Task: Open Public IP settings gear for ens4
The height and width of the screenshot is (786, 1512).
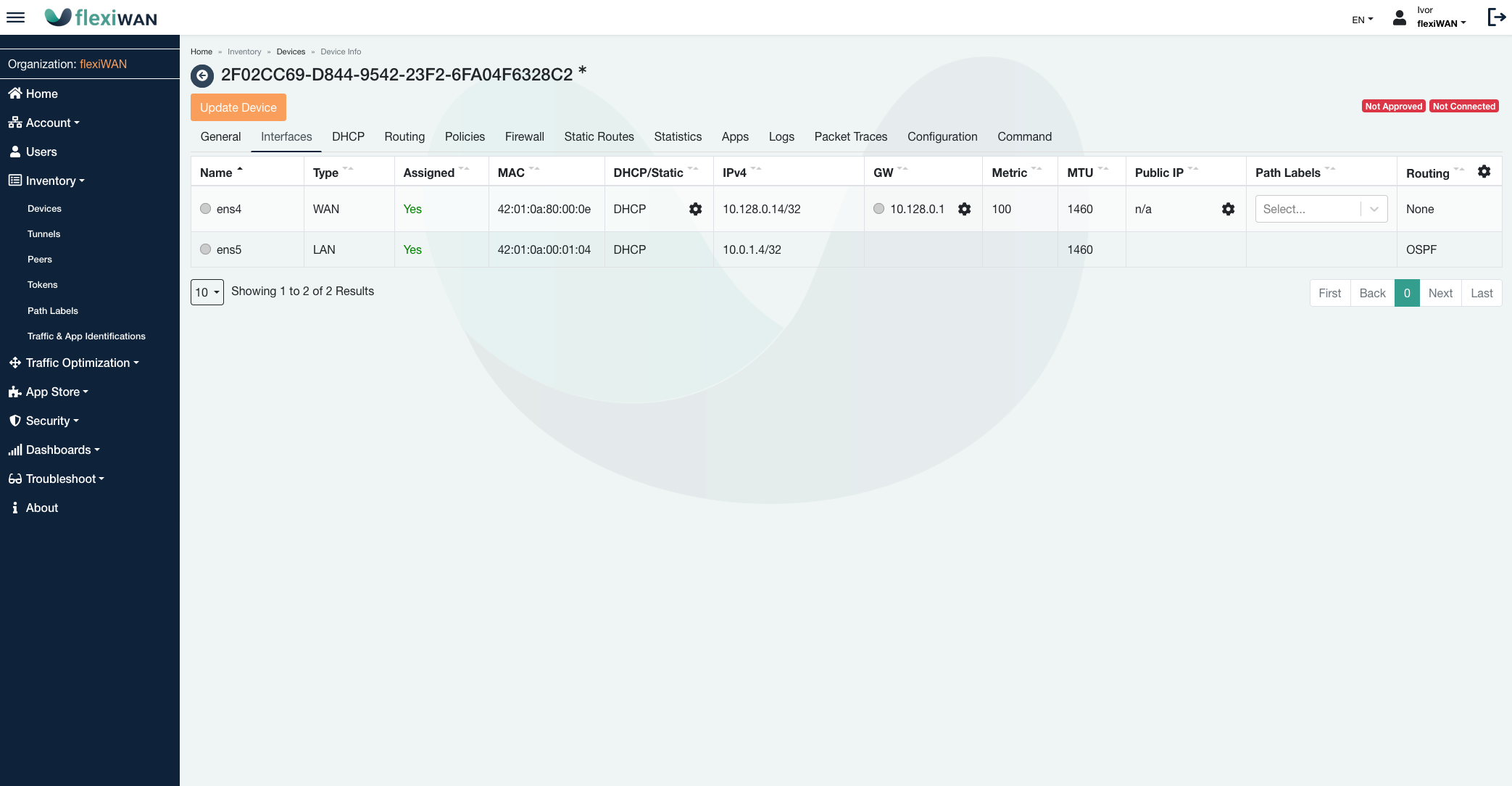Action: point(1228,209)
